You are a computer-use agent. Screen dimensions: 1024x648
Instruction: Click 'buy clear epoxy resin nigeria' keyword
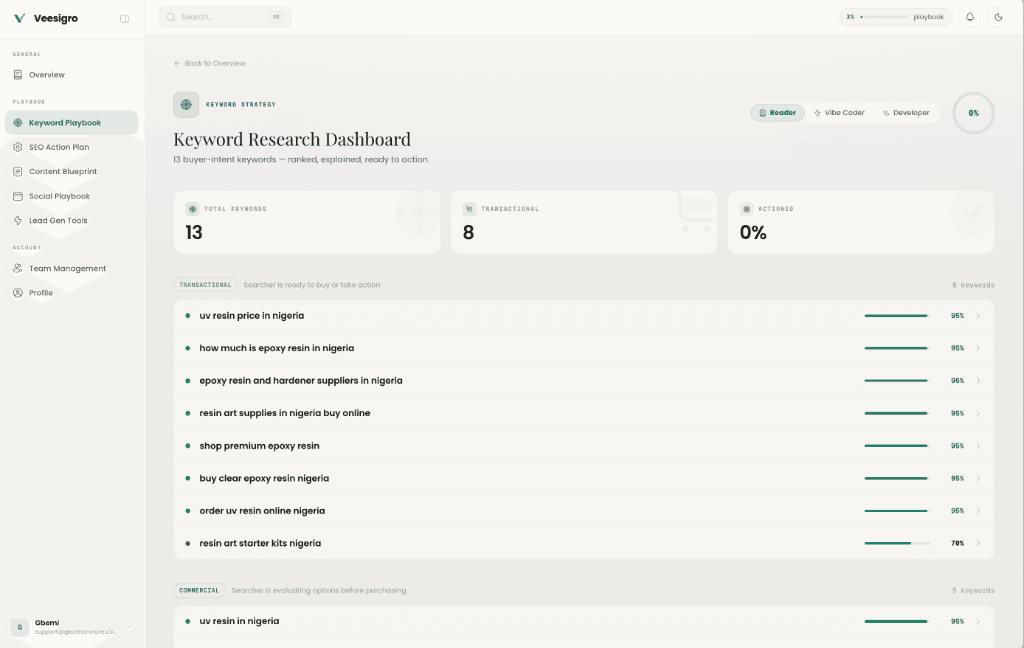coord(264,478)
